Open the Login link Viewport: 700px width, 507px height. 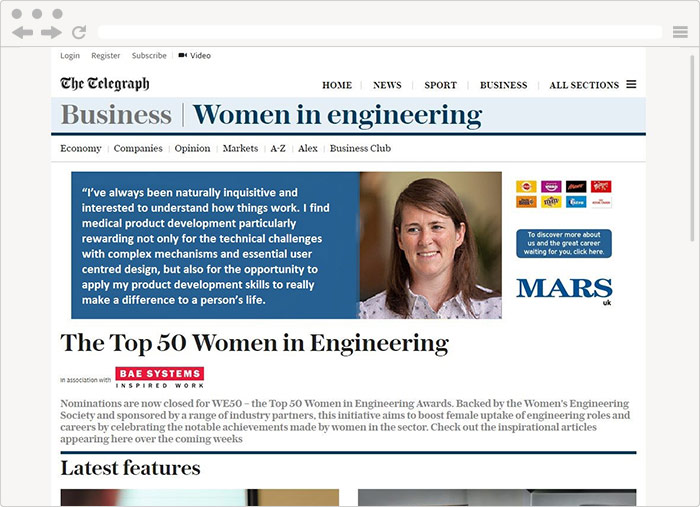click(70, 55)
